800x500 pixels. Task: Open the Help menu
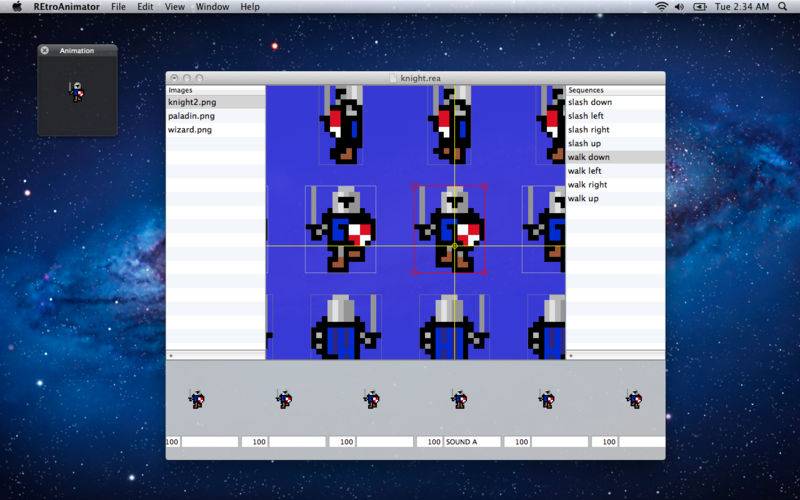click(250, 7)
